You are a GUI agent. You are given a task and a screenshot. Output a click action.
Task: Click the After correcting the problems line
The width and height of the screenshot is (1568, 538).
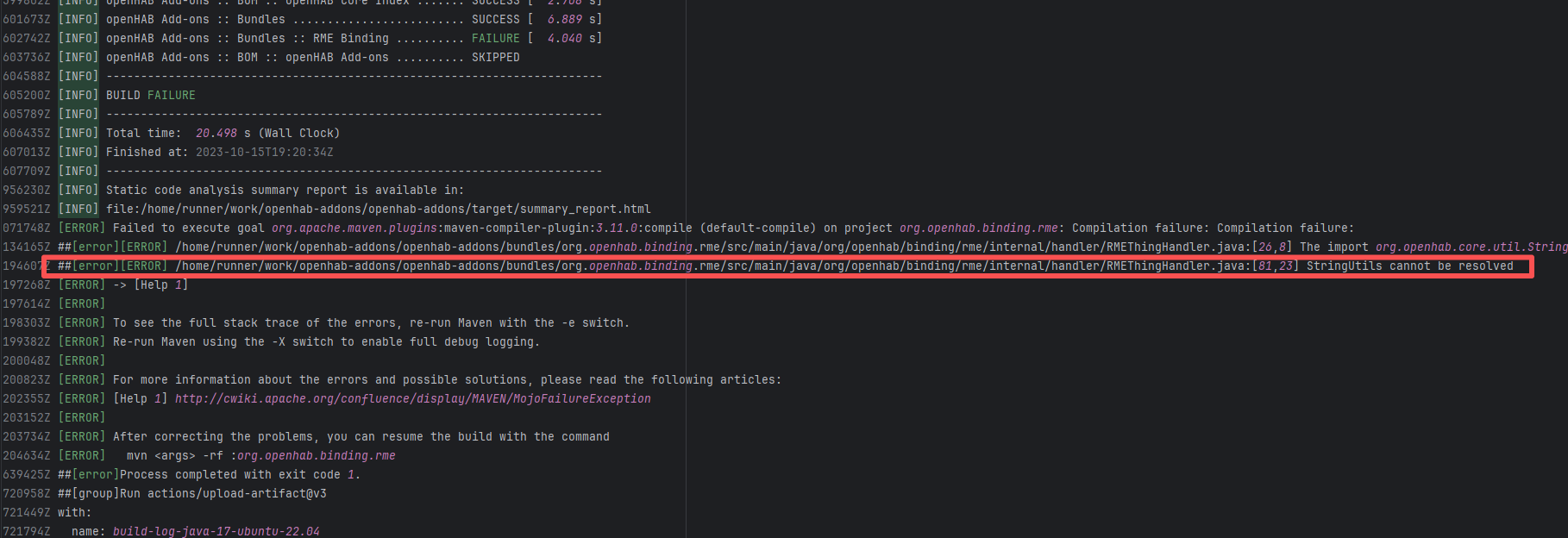point(361,436)
